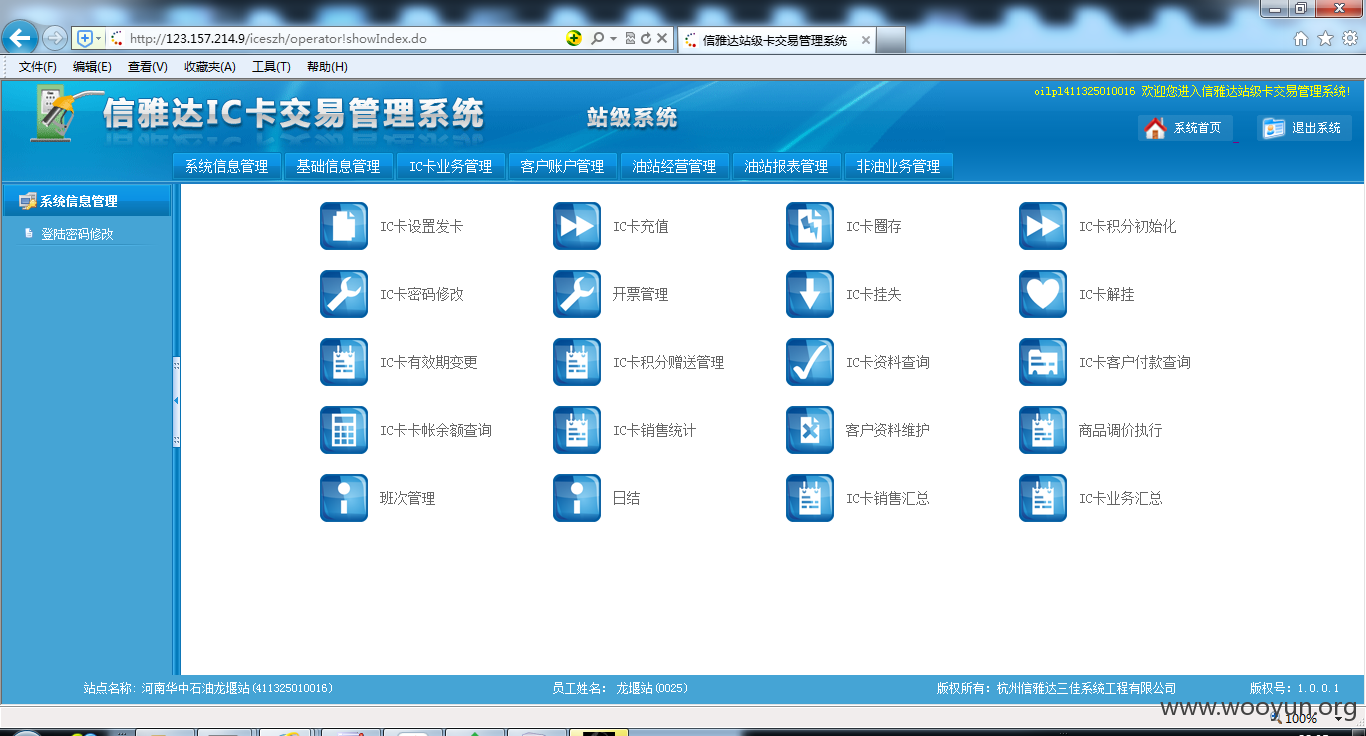Click the 系统信息管理 sidebar header
The height and width of the screenshot is (736, 1366).
pos(86,201)
